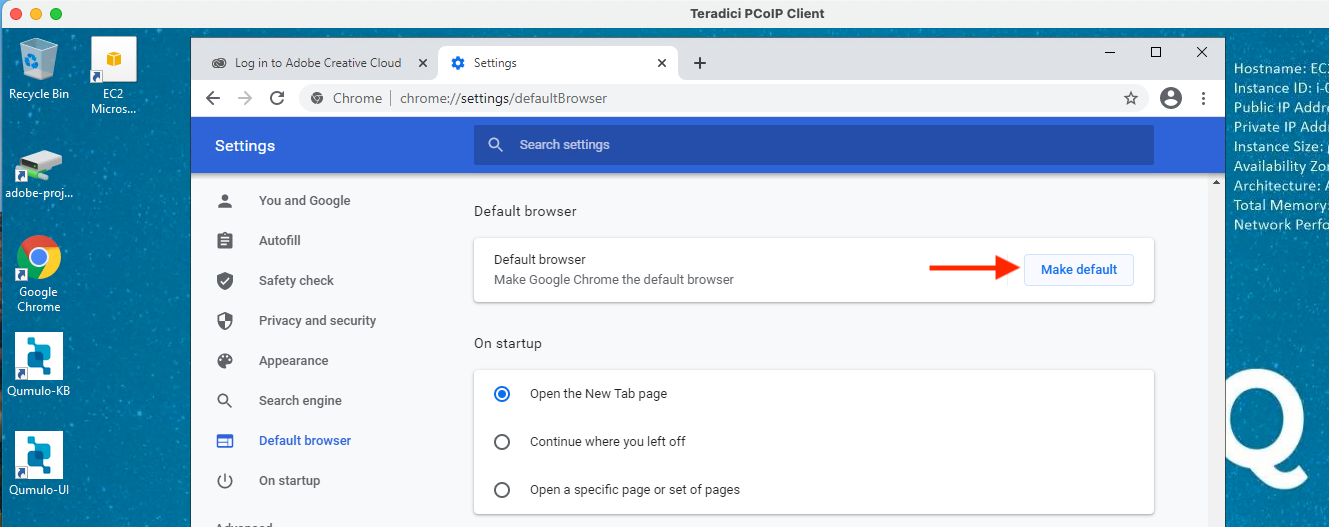Click the Appearance palette icon
This screenshot has width=1329, height=527.
coord(225,361)
